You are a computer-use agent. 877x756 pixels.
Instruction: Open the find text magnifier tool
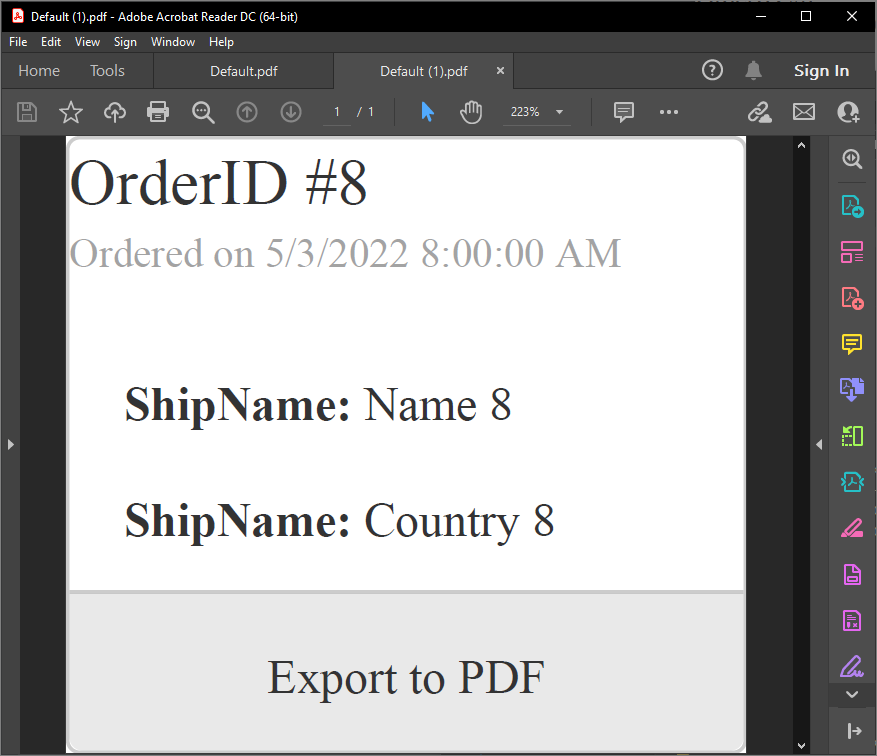pos(203,112)
